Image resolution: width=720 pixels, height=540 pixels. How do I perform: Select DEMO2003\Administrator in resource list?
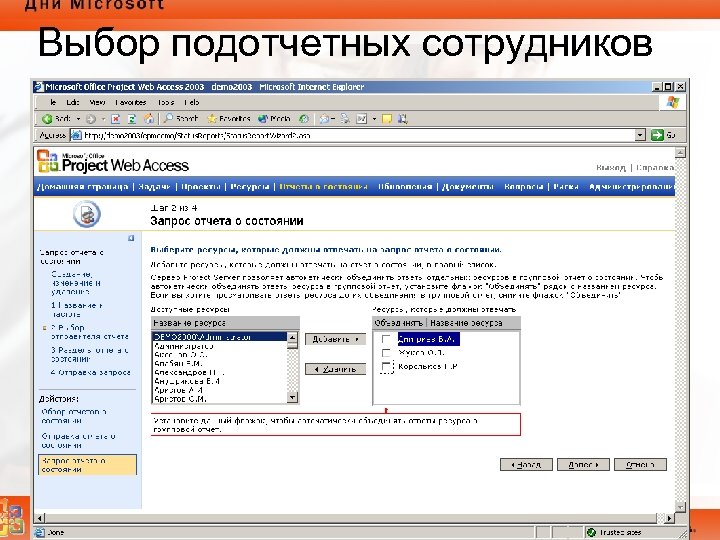tap(219, 337)
